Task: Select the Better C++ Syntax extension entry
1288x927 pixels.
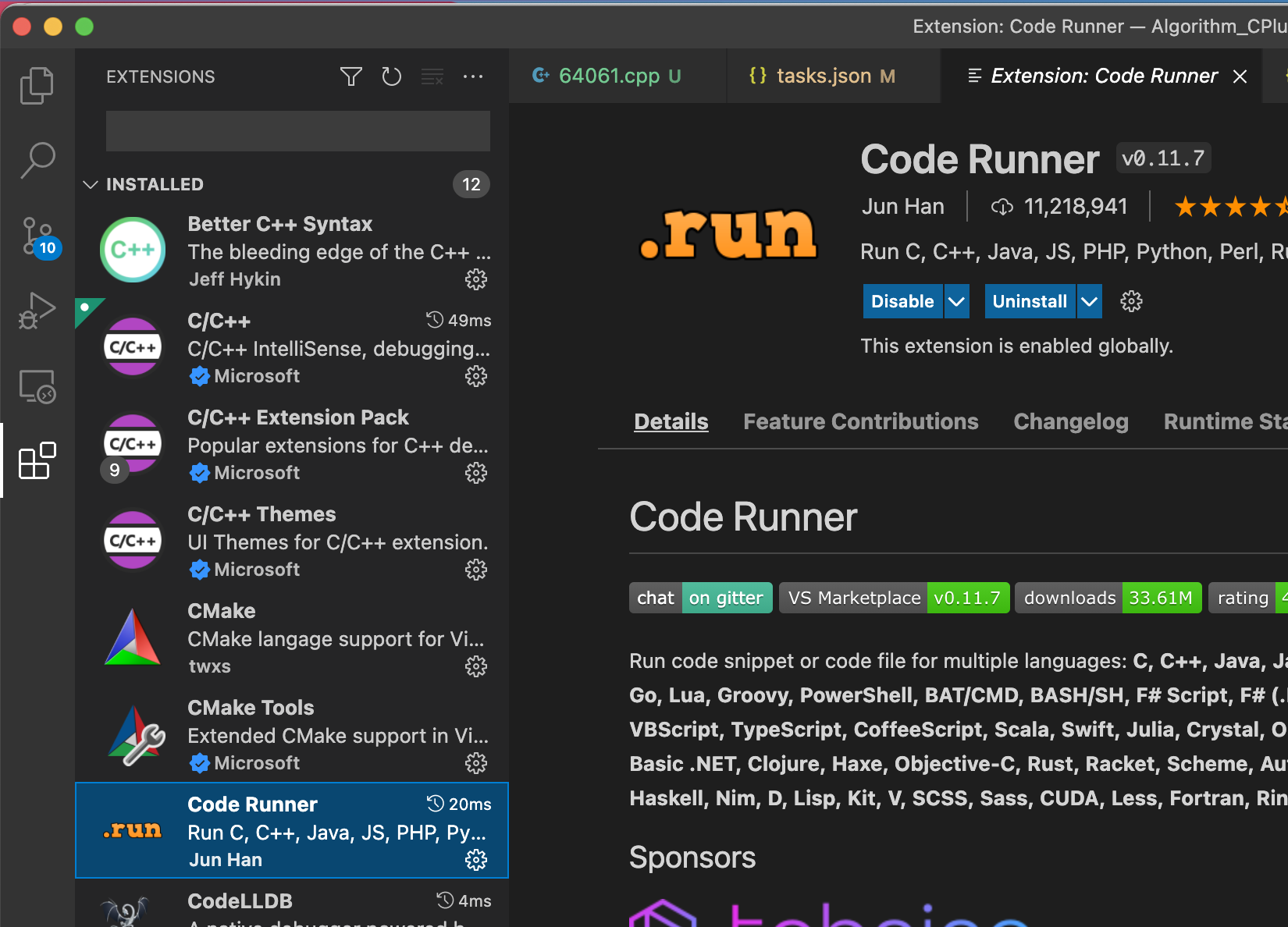Action: click(292, 250)
